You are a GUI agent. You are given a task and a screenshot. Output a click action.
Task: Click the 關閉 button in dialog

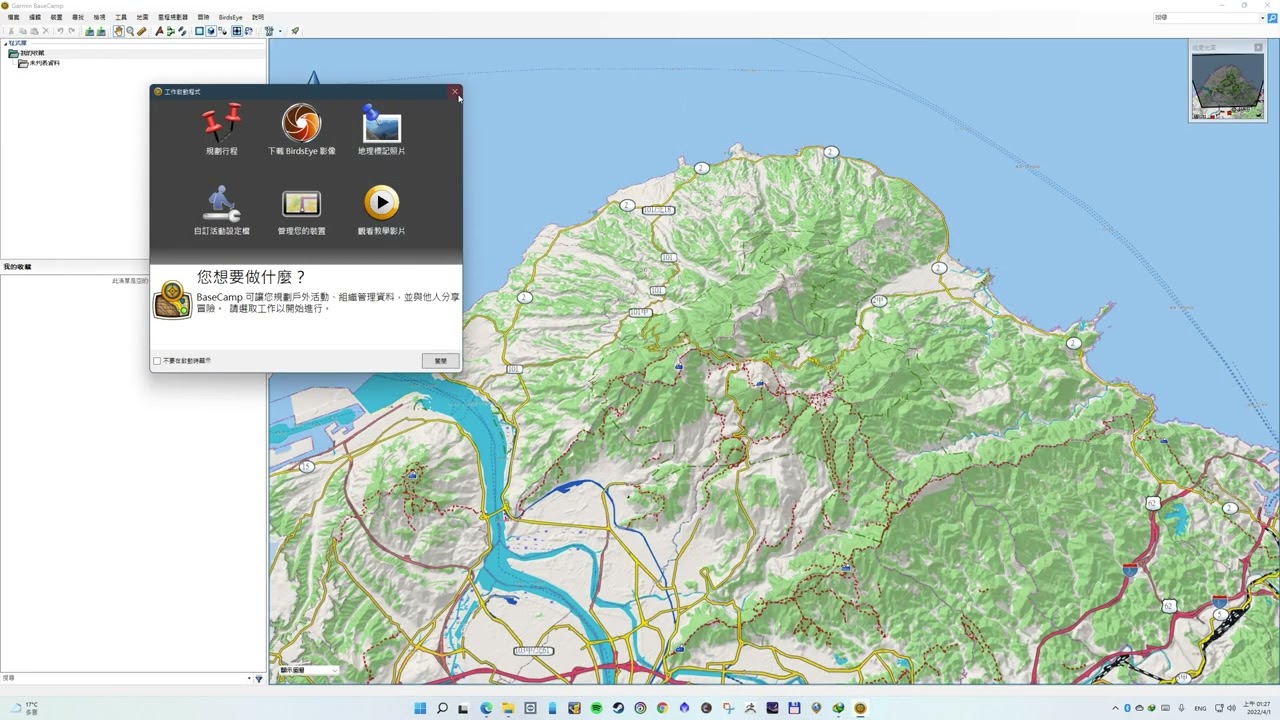click(440, 360)
